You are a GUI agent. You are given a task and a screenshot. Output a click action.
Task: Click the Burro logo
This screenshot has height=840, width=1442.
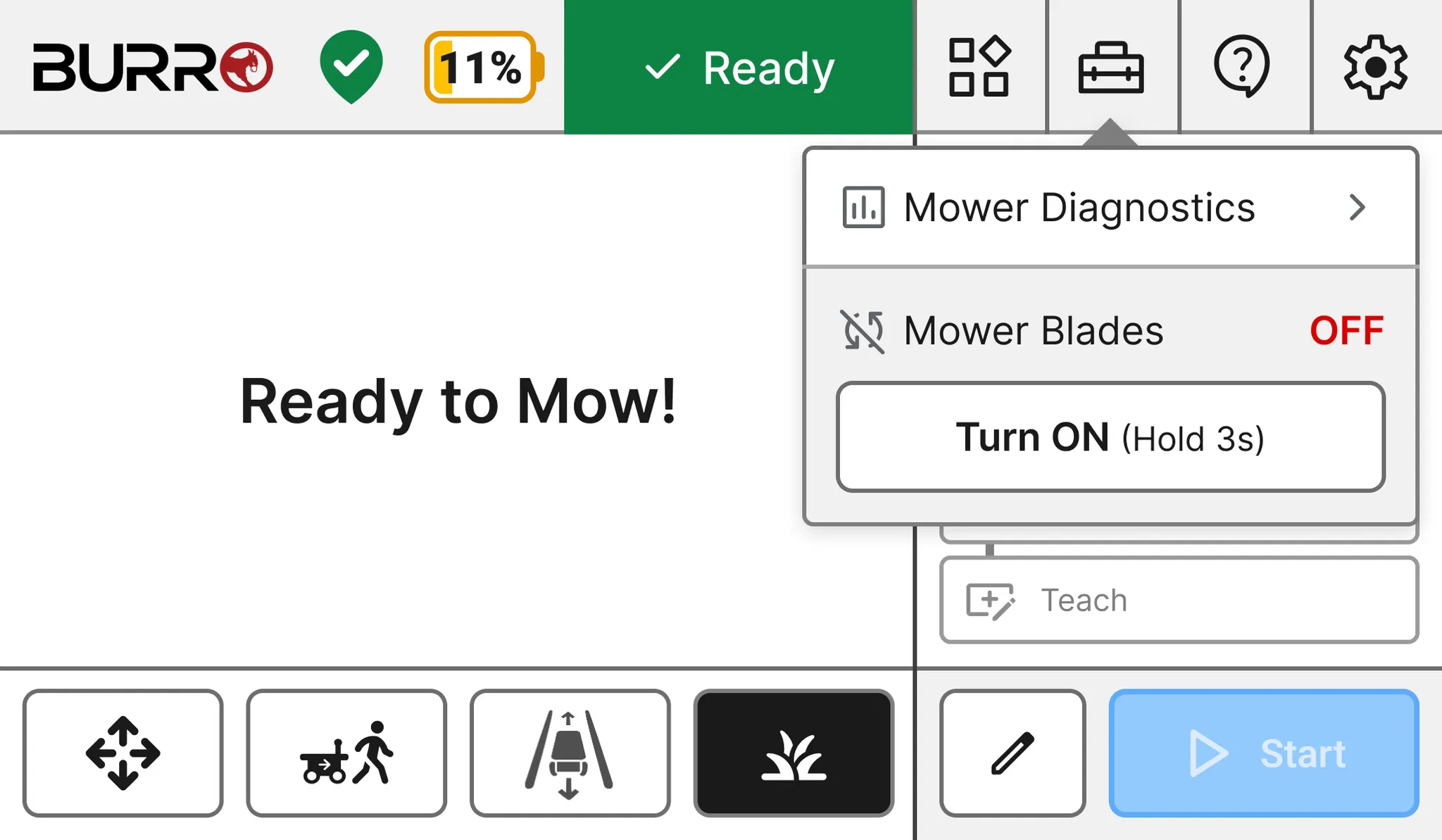[x=152, y=67]
